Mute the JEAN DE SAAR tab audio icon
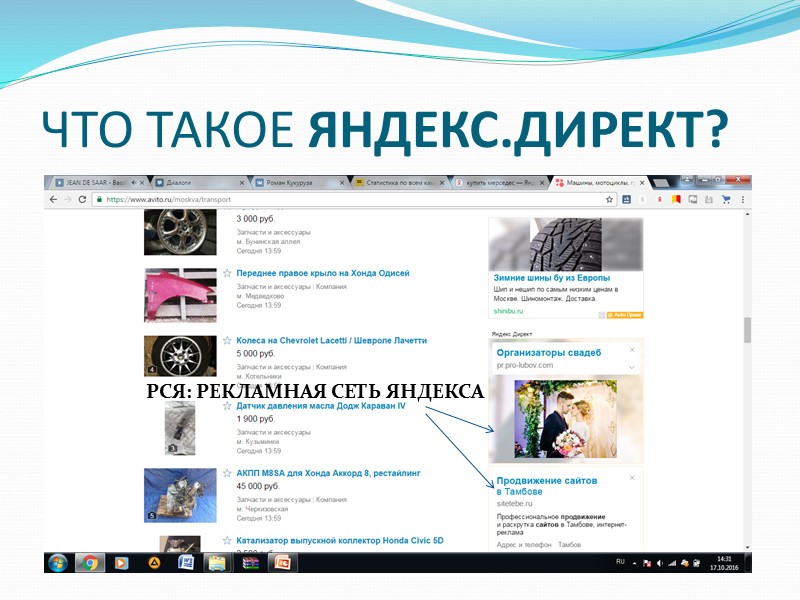Image resolution: width=800 pixels, height=600 pixels. [x=134, y=182]
